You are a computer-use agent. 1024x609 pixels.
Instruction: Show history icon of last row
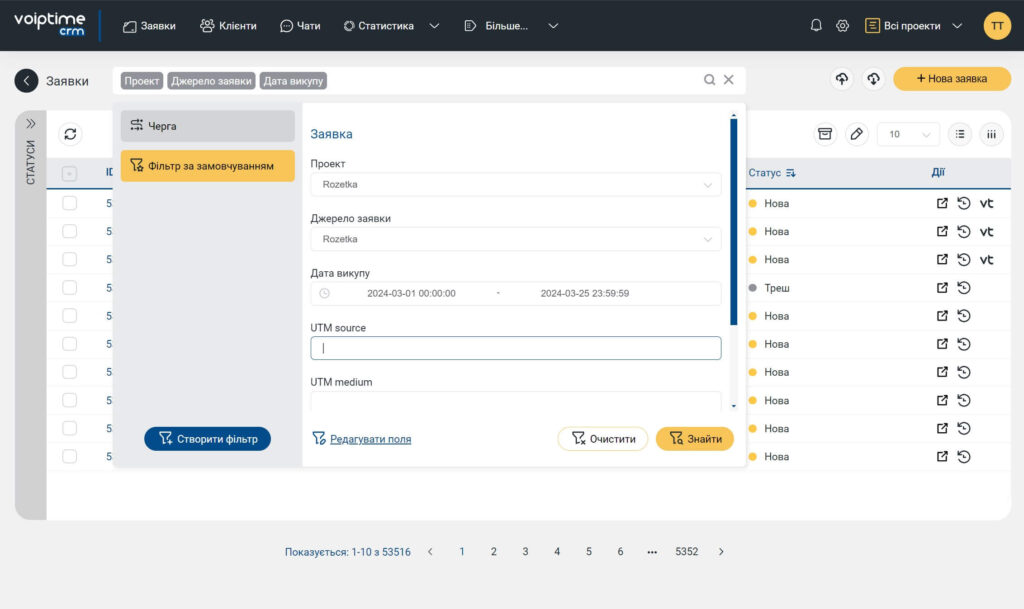(964, 456)
